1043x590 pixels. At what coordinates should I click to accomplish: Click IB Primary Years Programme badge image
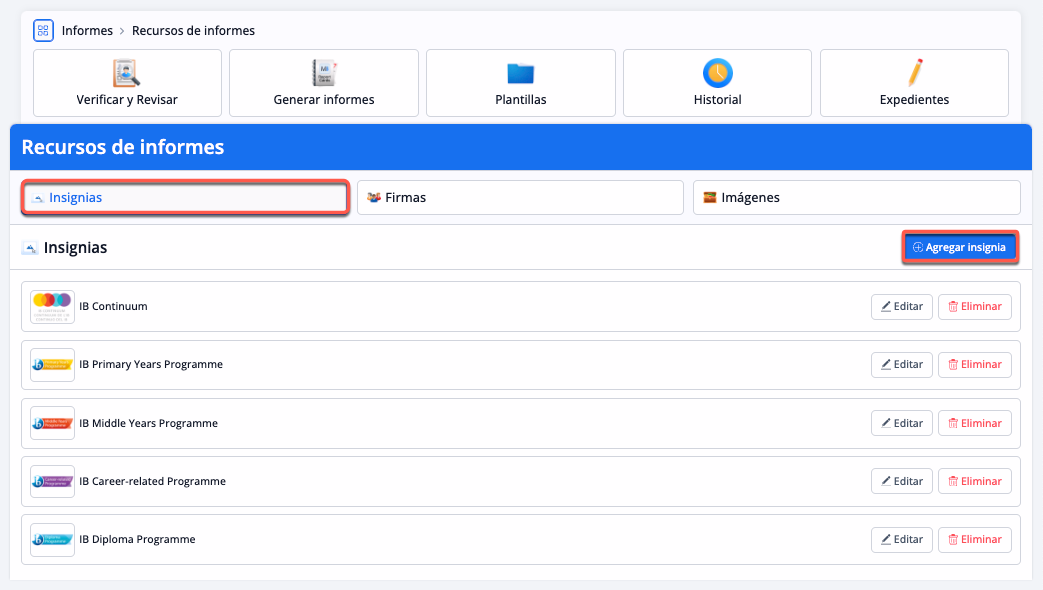[x=52, y=365]
